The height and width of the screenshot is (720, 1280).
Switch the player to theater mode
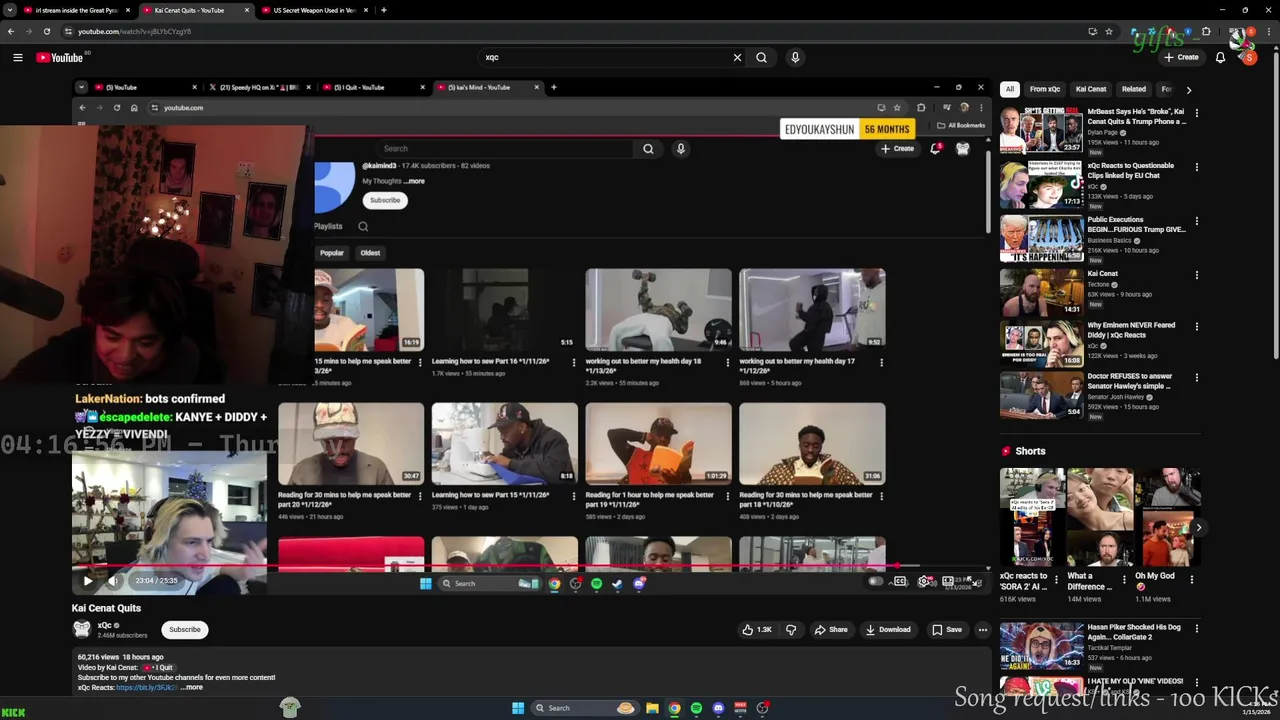(947, 581)
